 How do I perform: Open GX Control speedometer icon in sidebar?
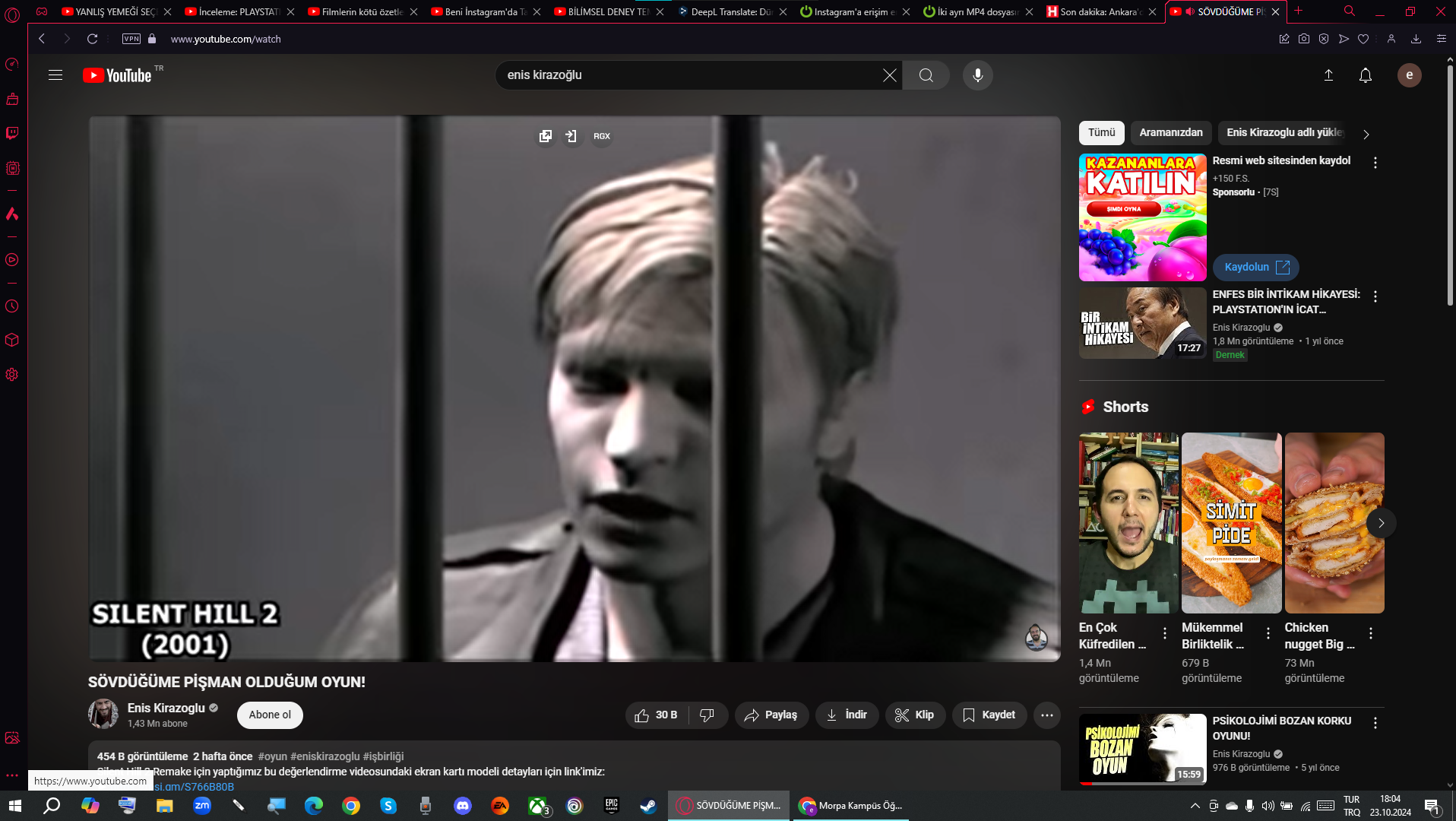click(x=12, y=65)
